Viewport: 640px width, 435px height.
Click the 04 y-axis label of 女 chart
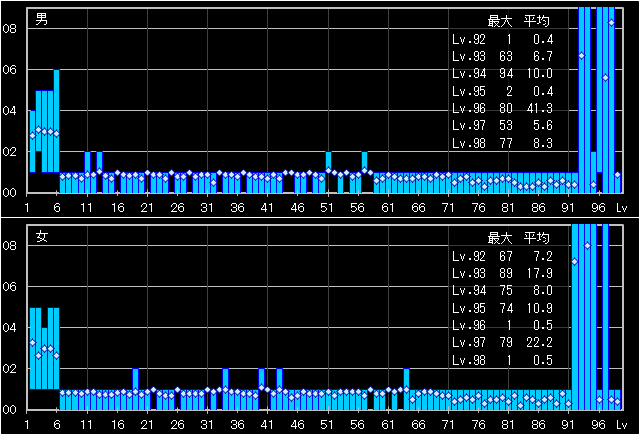(x=9, y=328)
